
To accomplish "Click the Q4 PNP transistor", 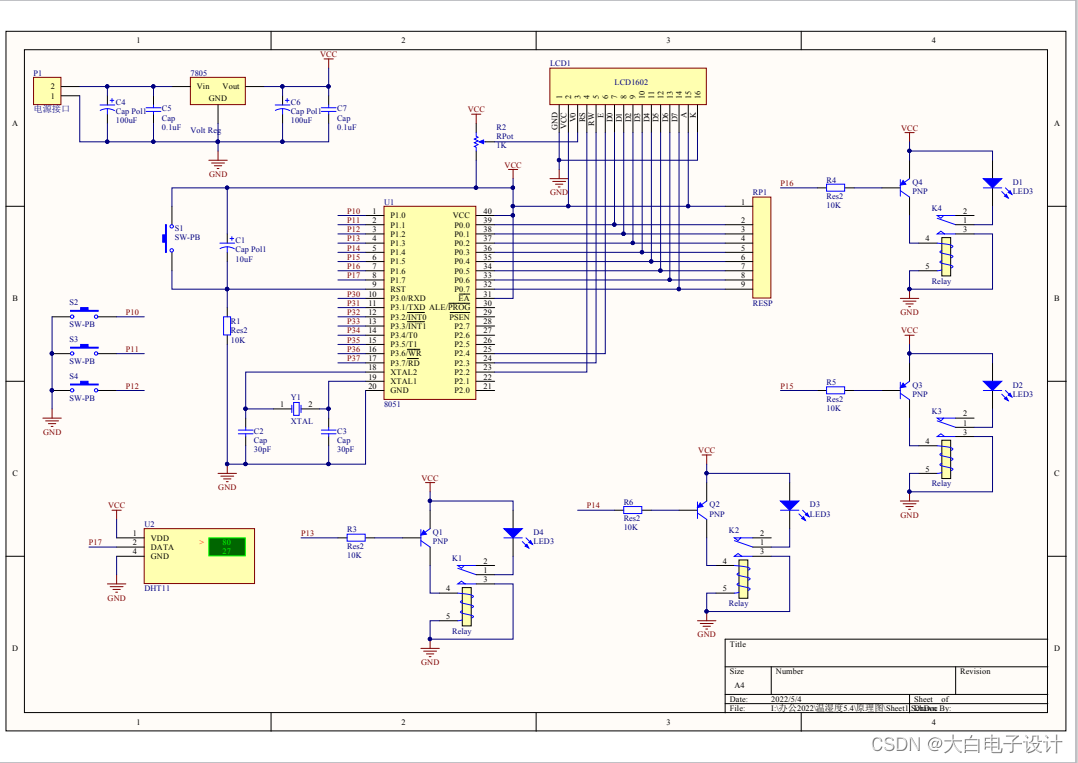I will [x=905, y=187].
